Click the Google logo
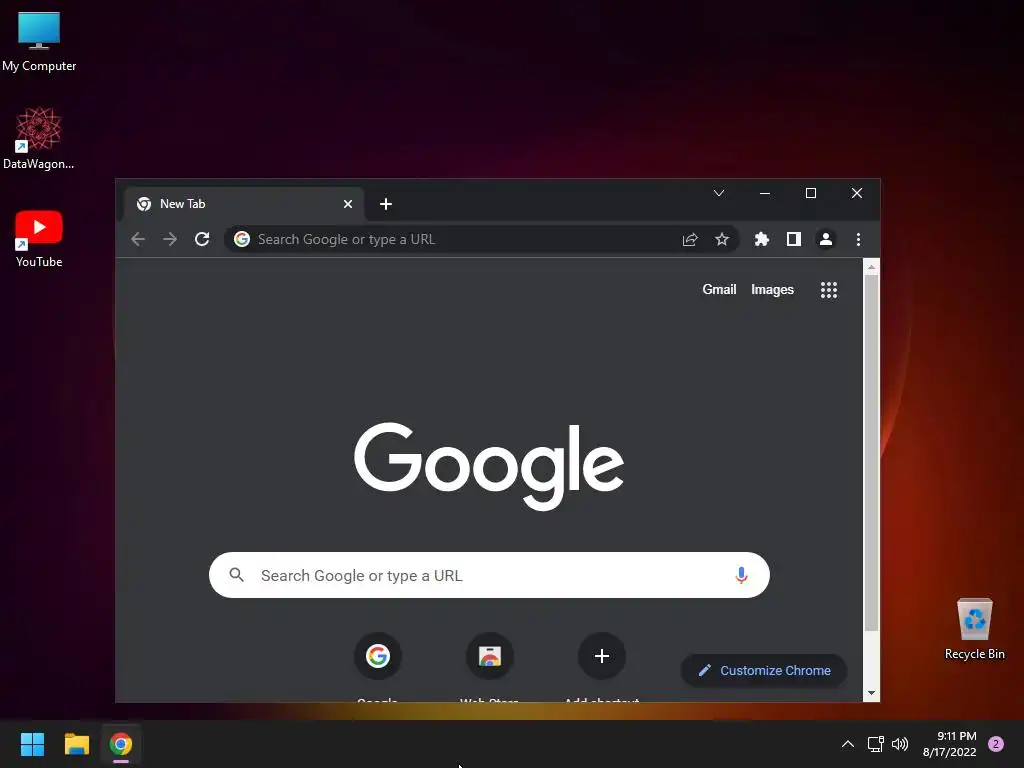The height and width of the screenshot is (768, 1024). [489, 466]
